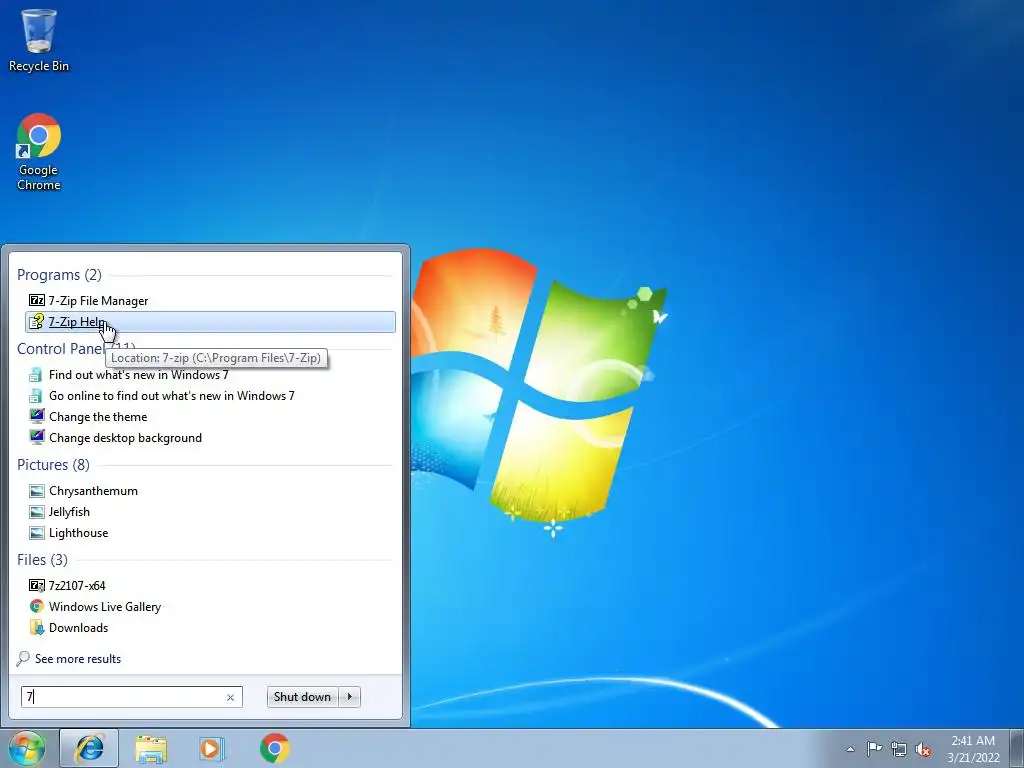Viewport: 1024px width, 768px height.
Task: Open Google Chrome from the taskbar
Action: pos(275,748)
